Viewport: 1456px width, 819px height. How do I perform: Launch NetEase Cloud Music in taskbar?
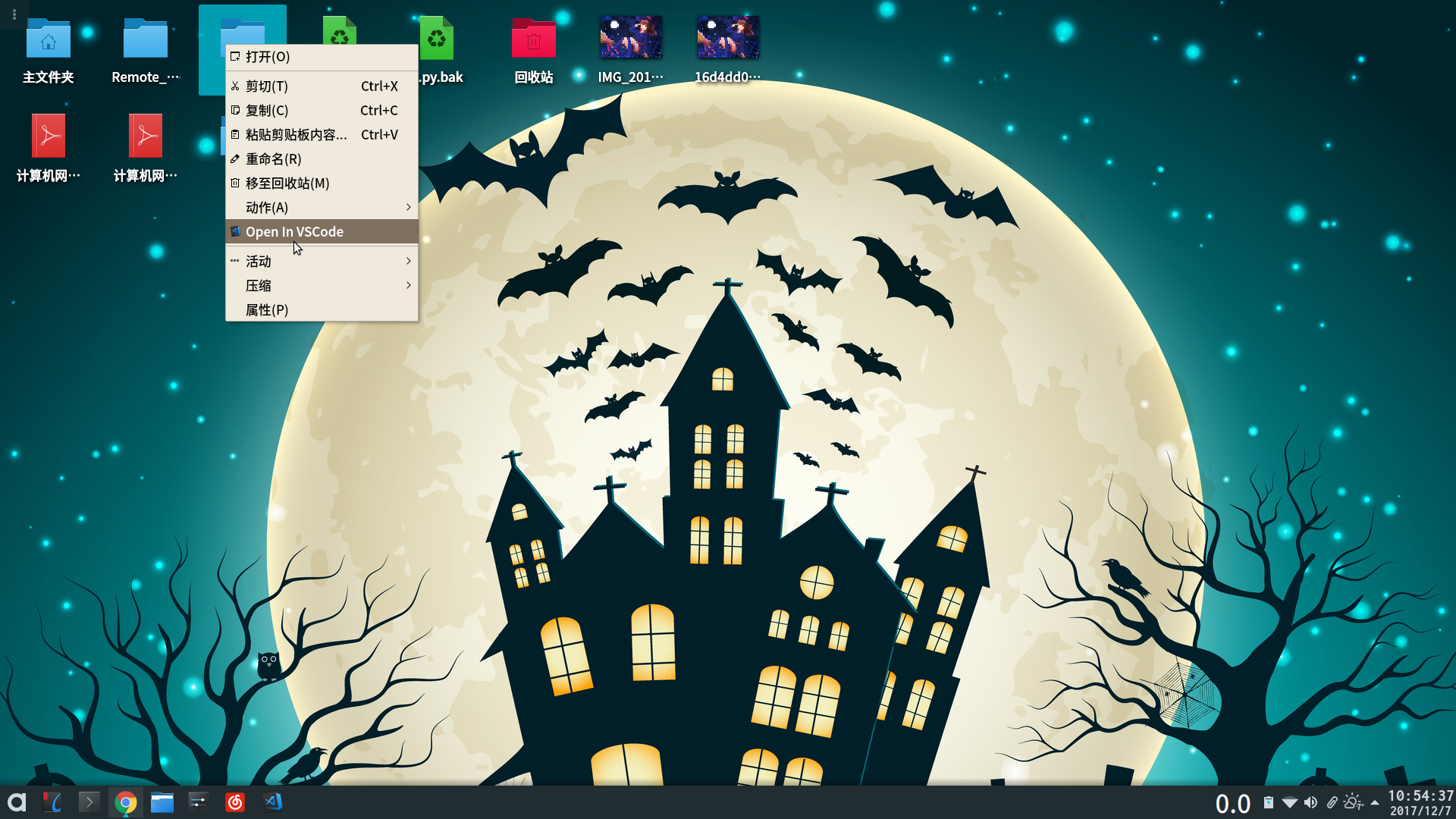[235, 802]
